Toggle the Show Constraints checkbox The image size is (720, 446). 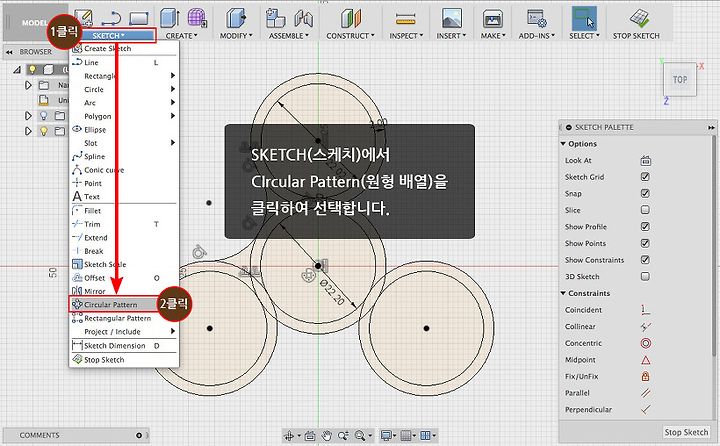click(645, 260)
